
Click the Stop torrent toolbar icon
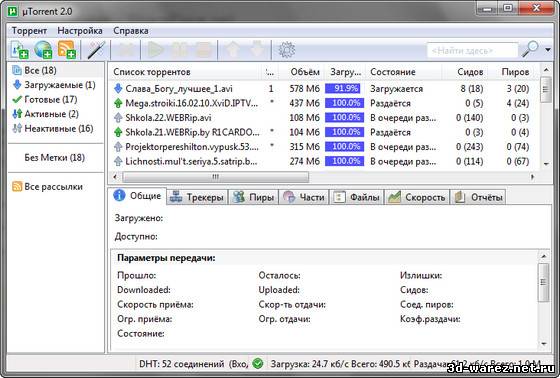click(204, 50)
